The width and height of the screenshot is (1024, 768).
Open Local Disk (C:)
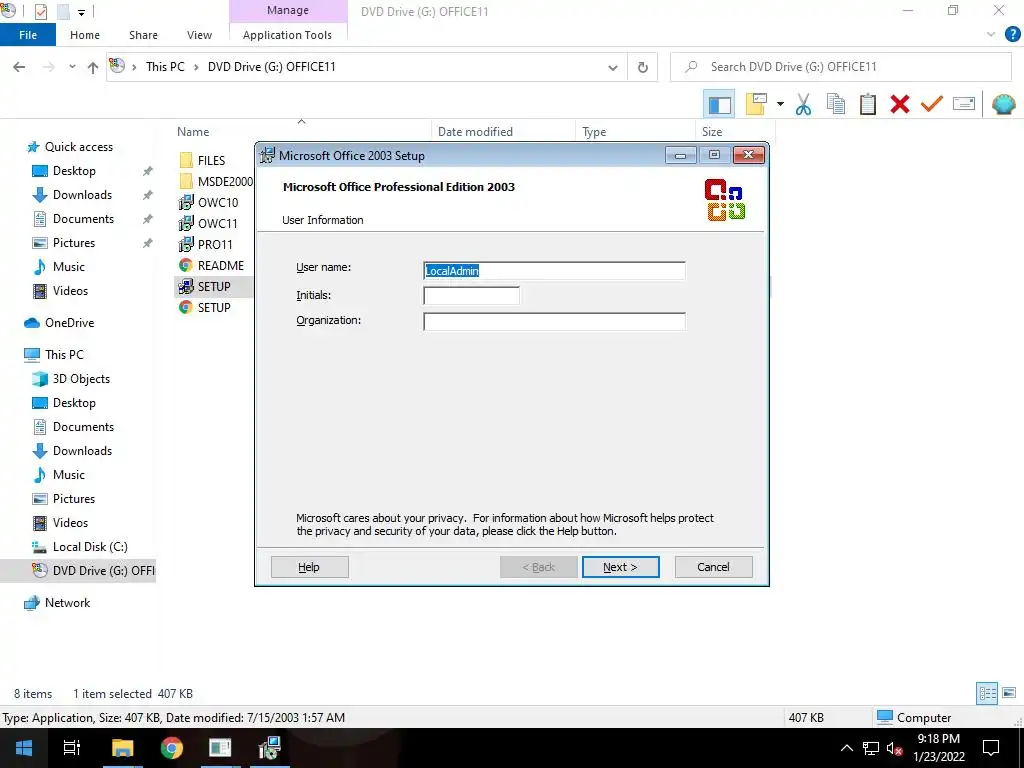coord(90,547)
